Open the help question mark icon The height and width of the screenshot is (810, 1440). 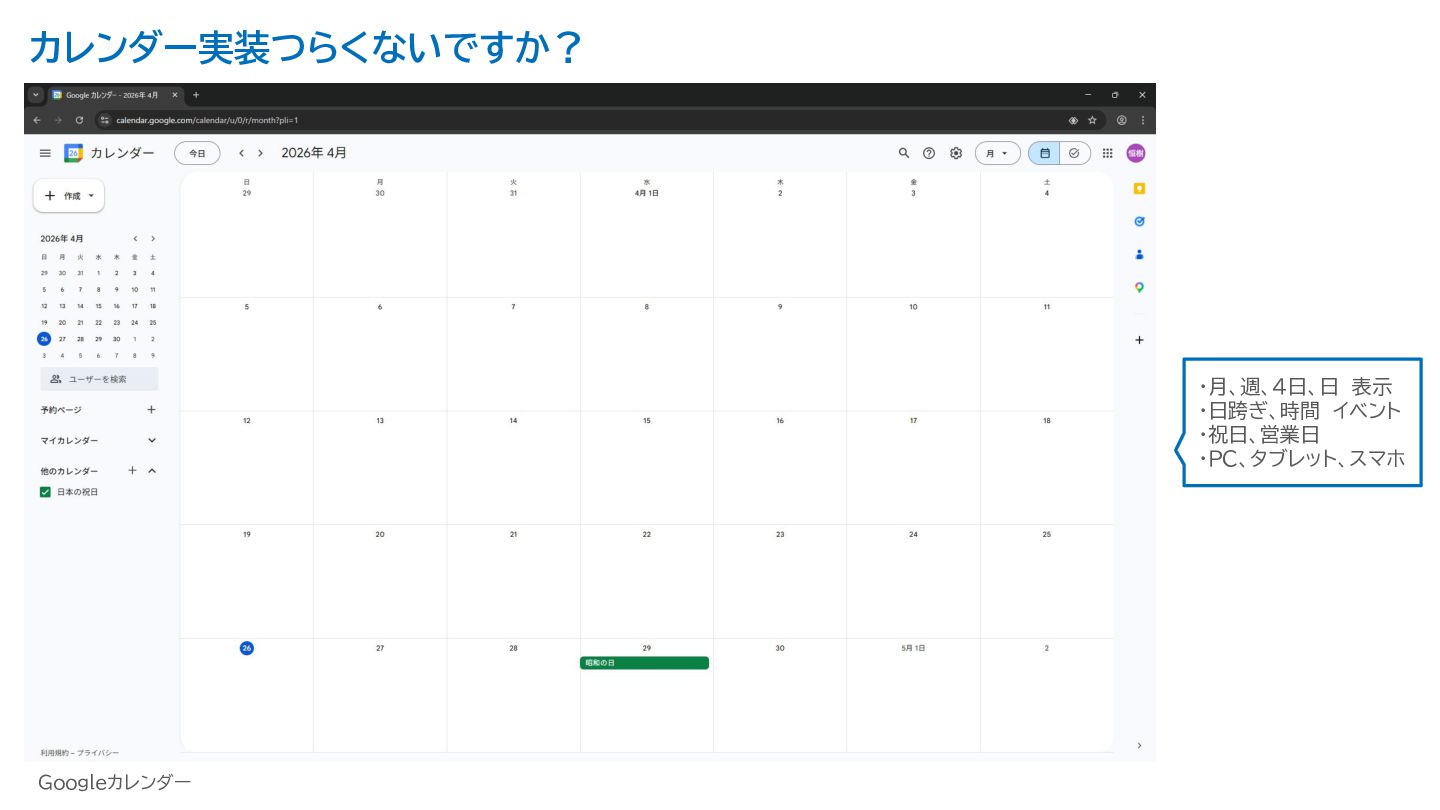tap(929, 153)
